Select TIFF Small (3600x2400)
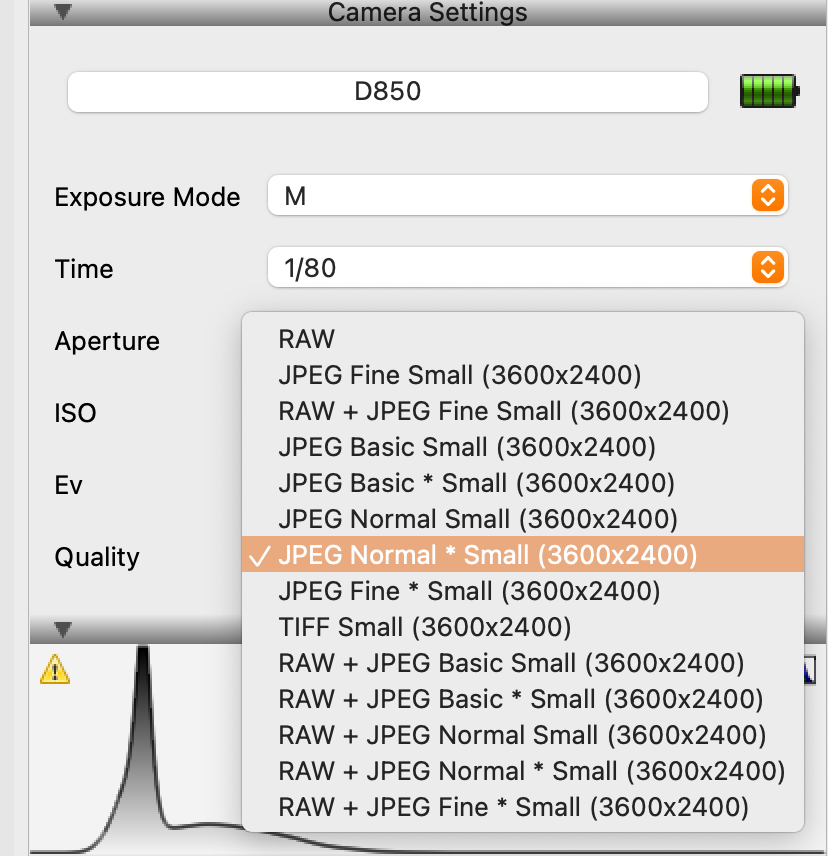This screenshot has width=828, height=856. pos(523,627)
